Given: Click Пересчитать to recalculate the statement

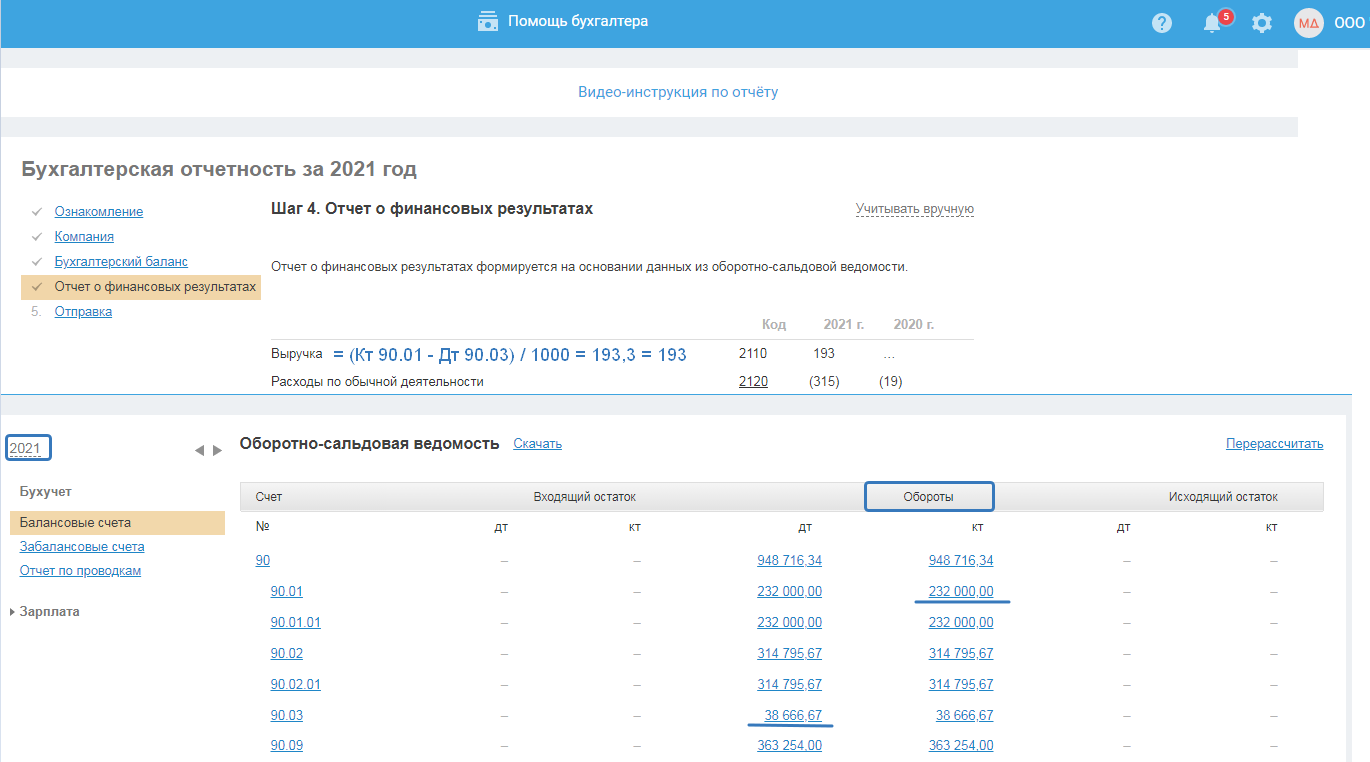Looking at the screenshot, I should pos(1274,444).
